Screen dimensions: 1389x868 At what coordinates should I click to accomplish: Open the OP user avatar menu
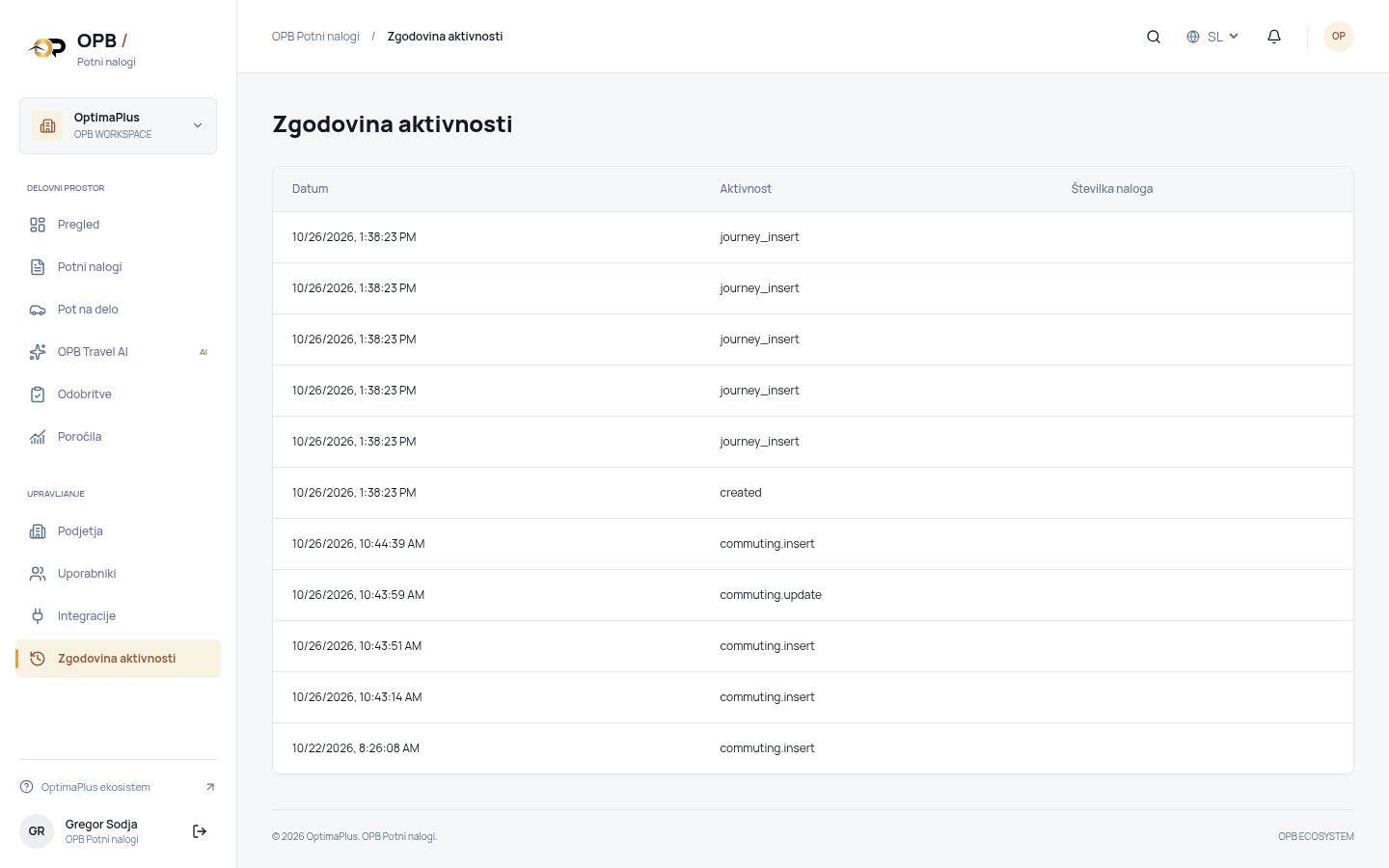tap(1339, 37)
